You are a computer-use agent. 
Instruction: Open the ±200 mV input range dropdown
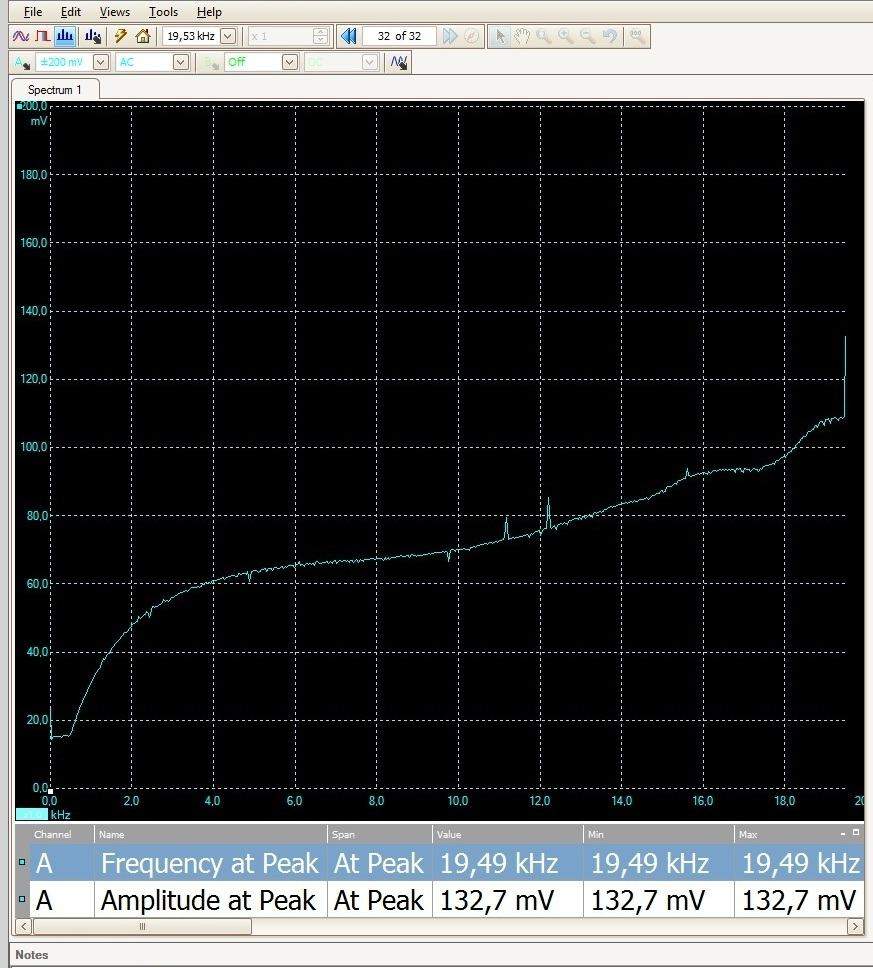(100, 62)
